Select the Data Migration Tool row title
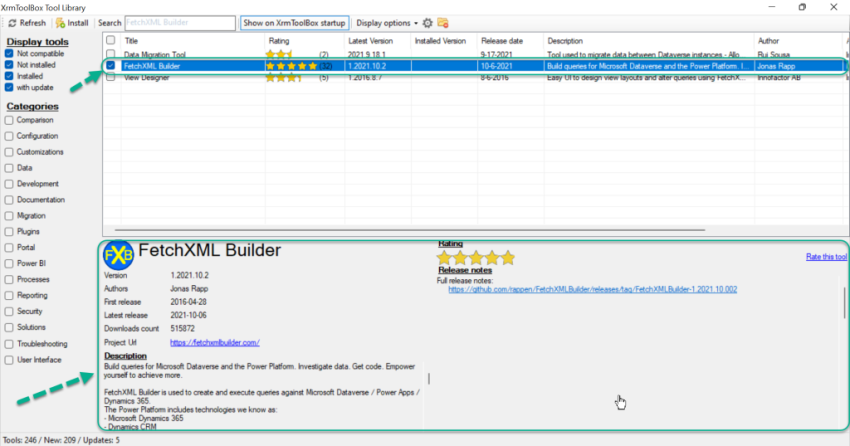The width and height of the screenshot is (850, 446). [x=154, y=55]
